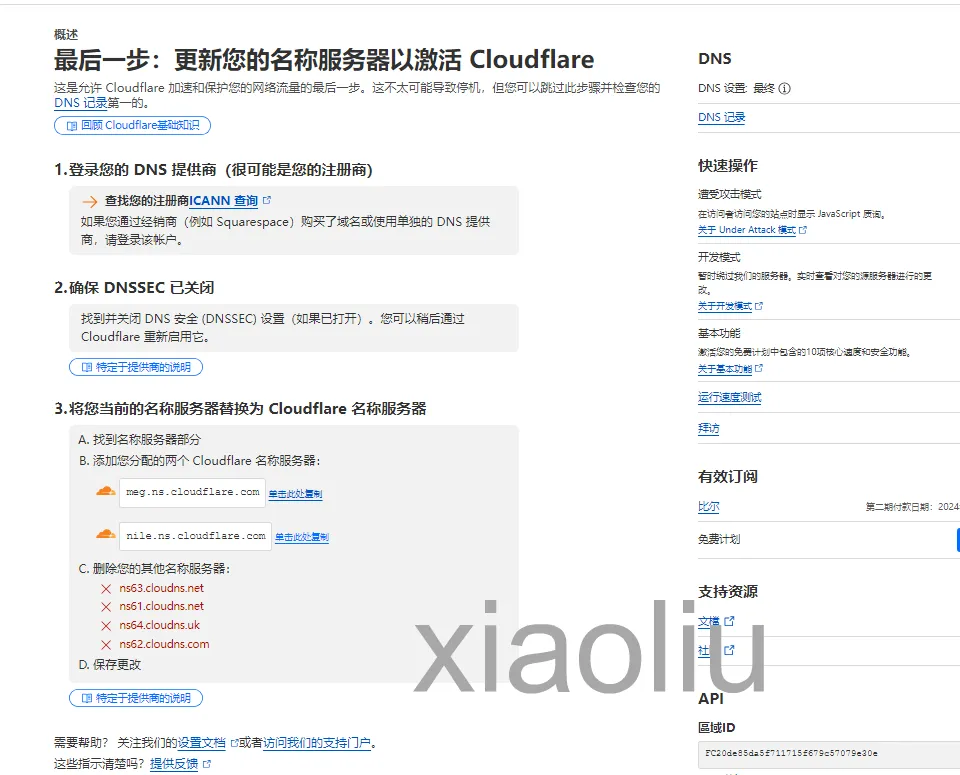This screenshot has width=960, height=775.
Task: Open the 文档 support resource link
Action: (708, 621)
